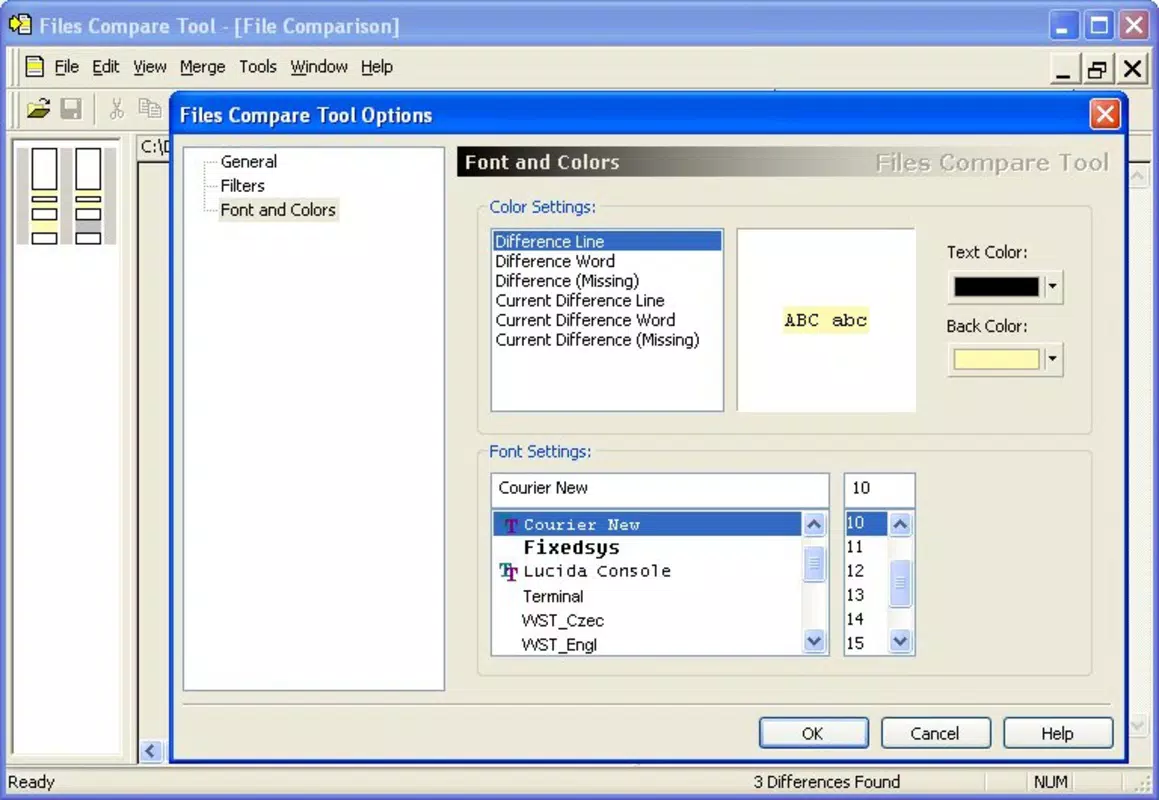Select font size 13 in the size list
Image resolution: width=1159 pixels, height=800 pixels.
tap(866, 595)
